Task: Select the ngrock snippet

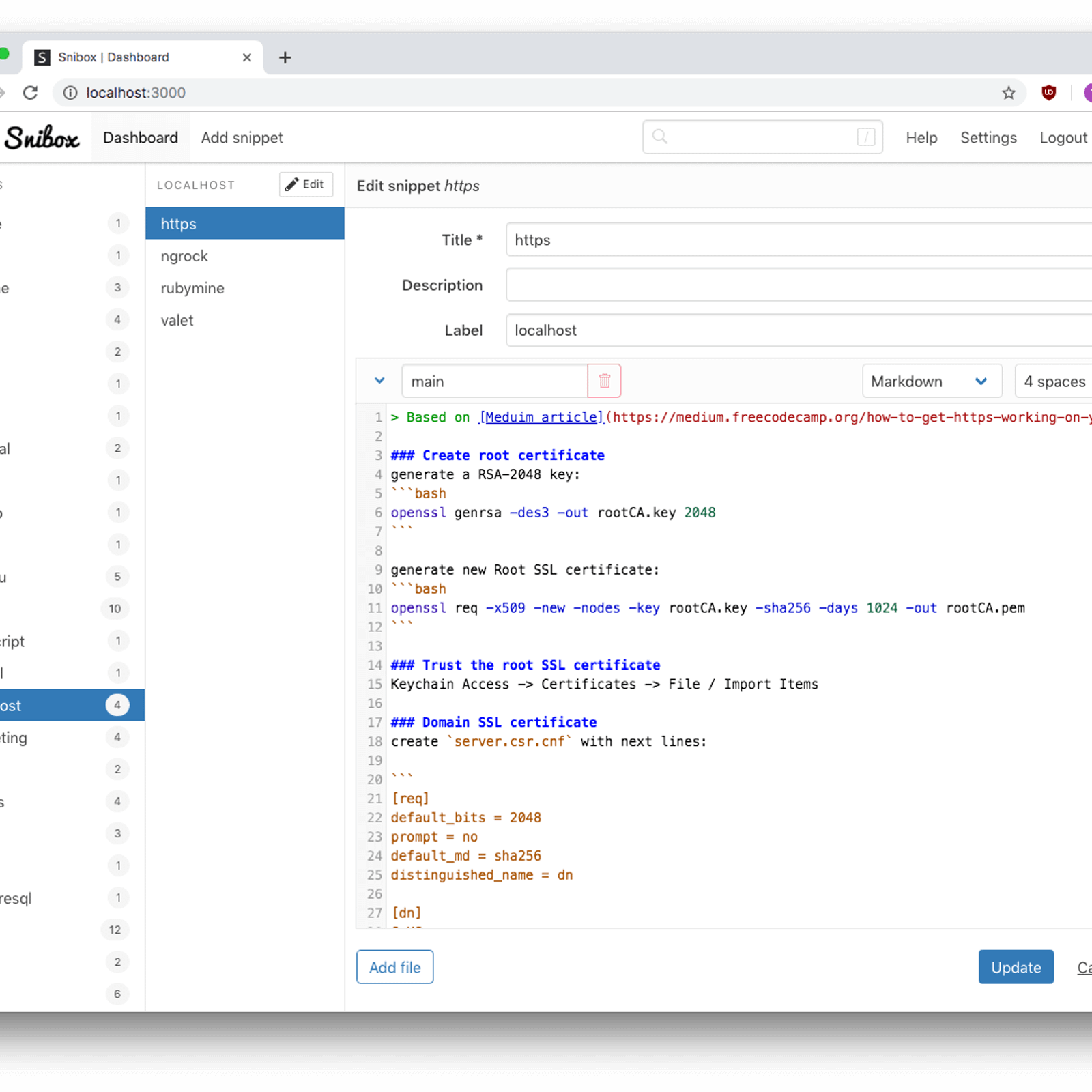Action: tap(244, 256)
